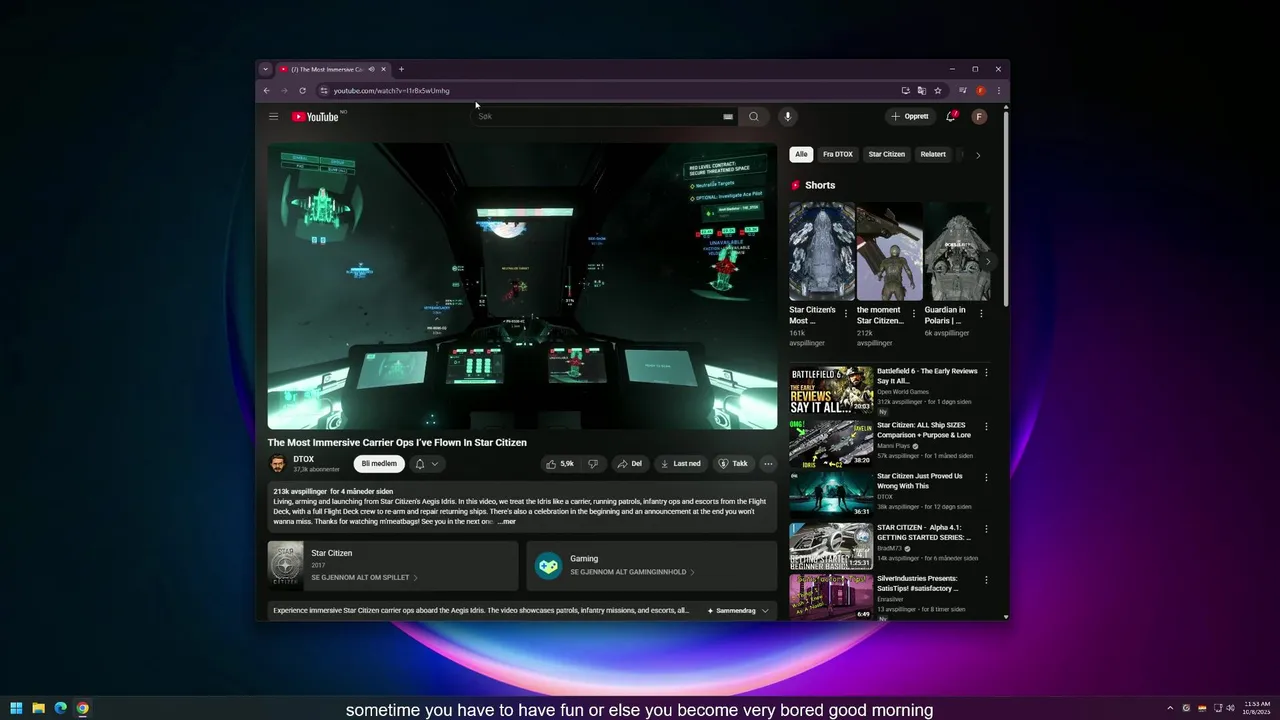The width and height of the screenshot is (1280, 720).
Task: Dislike the video with the thumbs-down icon
Action: click(593, 464)
